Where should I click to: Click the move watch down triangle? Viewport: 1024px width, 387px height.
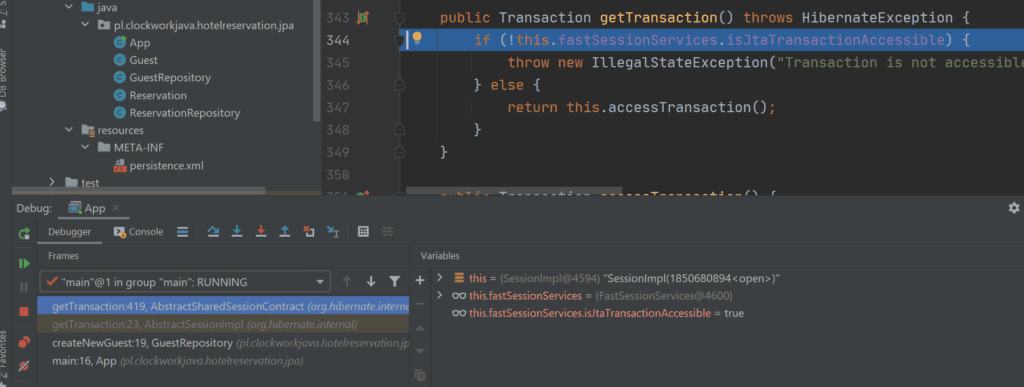[x=420, y=351]
